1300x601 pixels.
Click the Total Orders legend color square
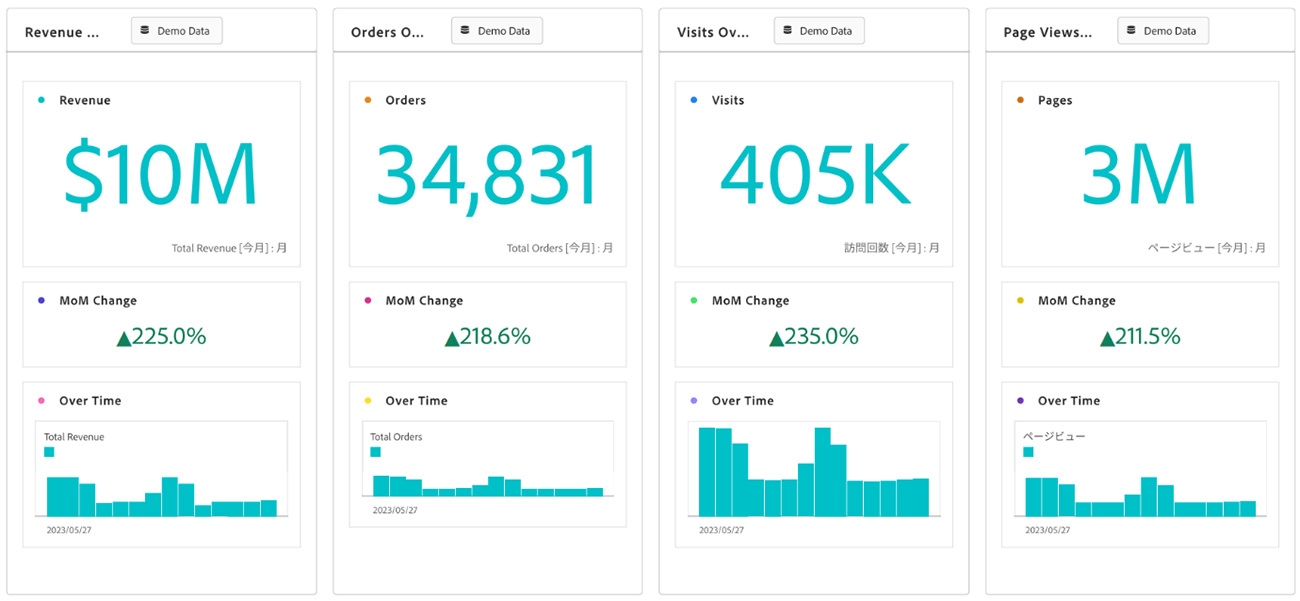coord(375,452)
